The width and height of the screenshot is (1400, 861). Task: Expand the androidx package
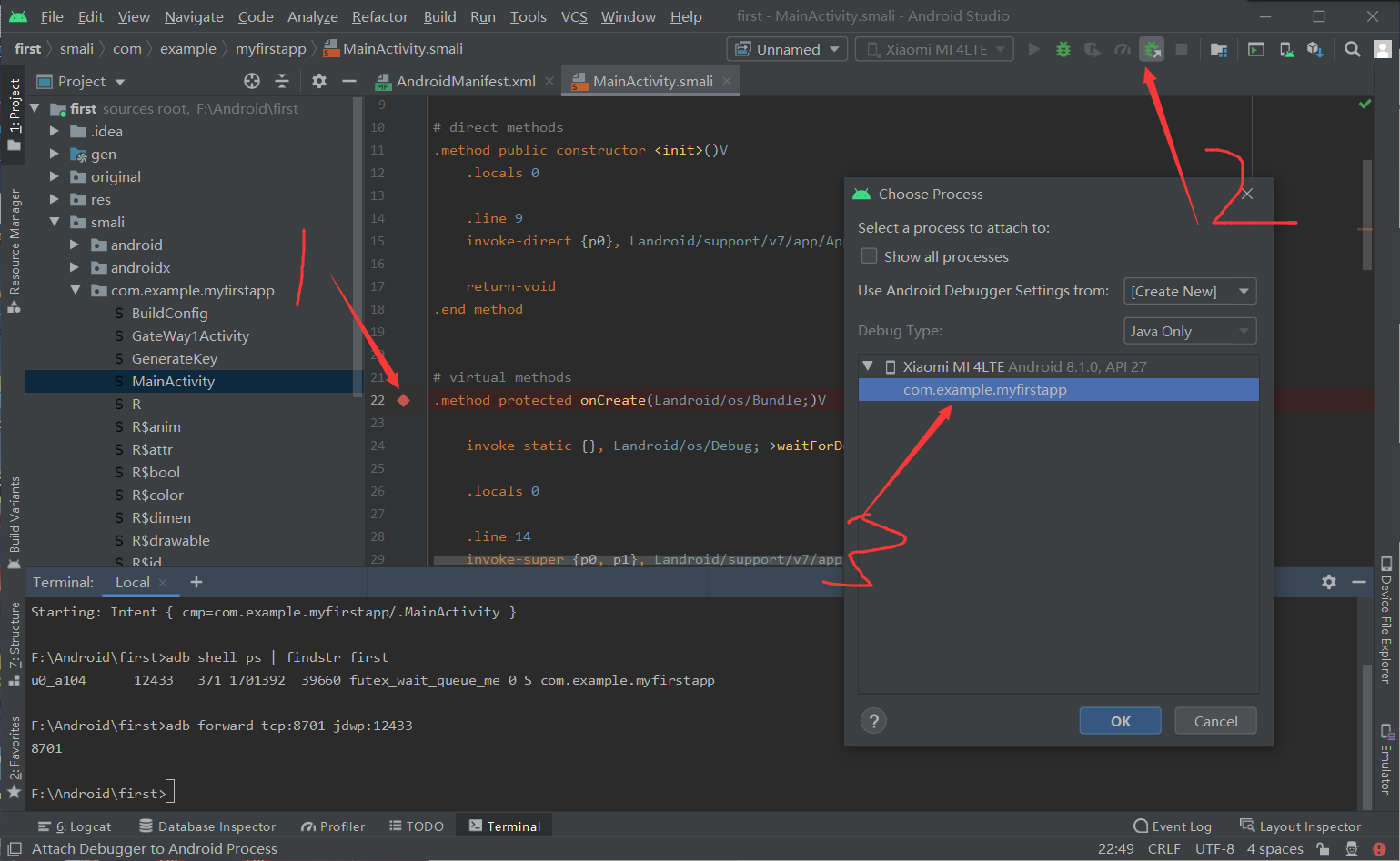(75, 267)
